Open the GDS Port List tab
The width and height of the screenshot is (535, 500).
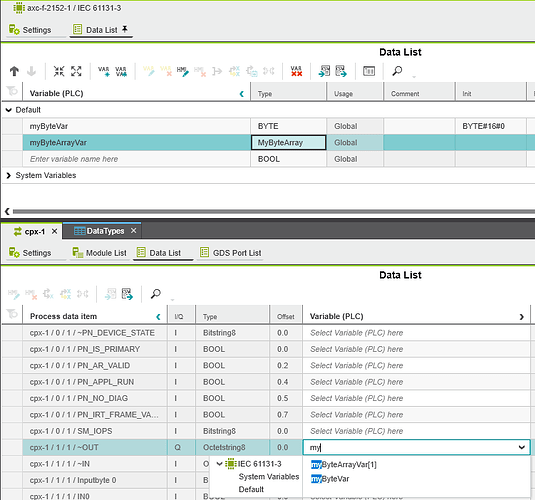pos(231,253)
